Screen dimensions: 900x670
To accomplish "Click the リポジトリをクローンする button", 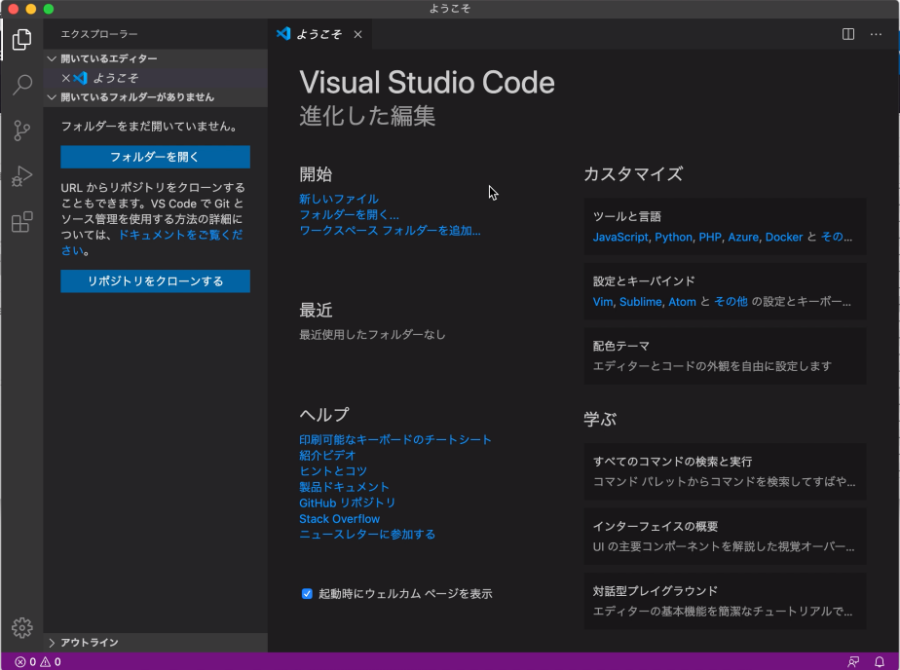I will (156, 281).
